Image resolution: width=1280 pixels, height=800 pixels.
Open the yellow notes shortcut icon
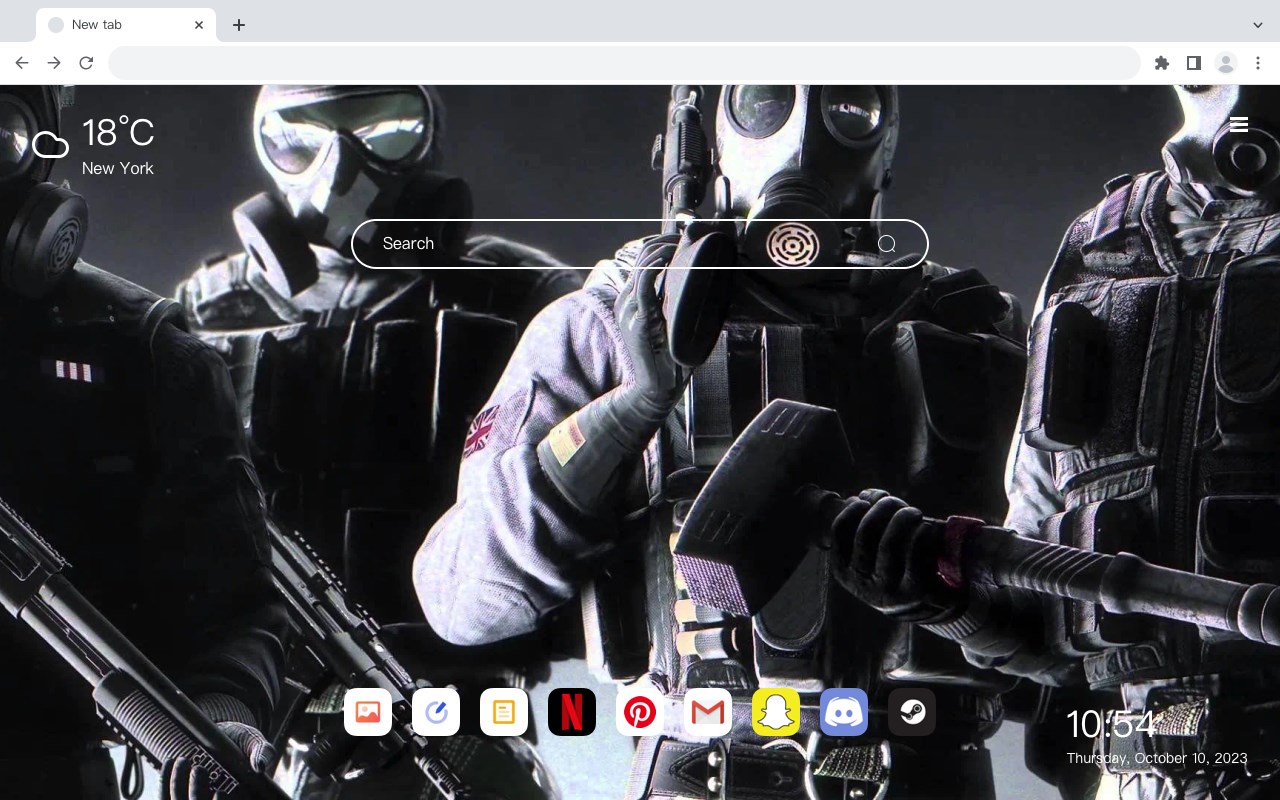click(x=504, y=712)
